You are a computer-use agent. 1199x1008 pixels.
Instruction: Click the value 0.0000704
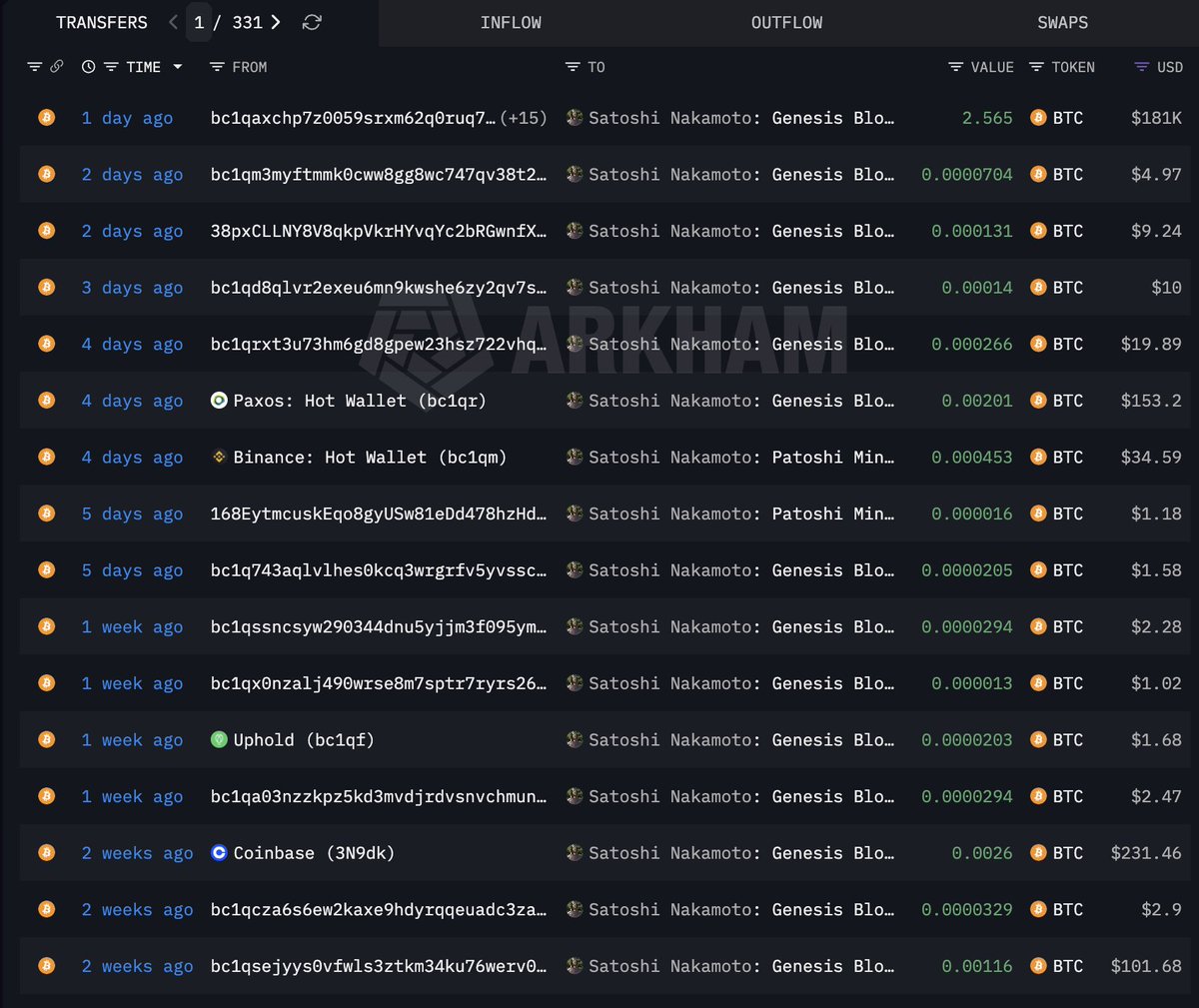967,175
